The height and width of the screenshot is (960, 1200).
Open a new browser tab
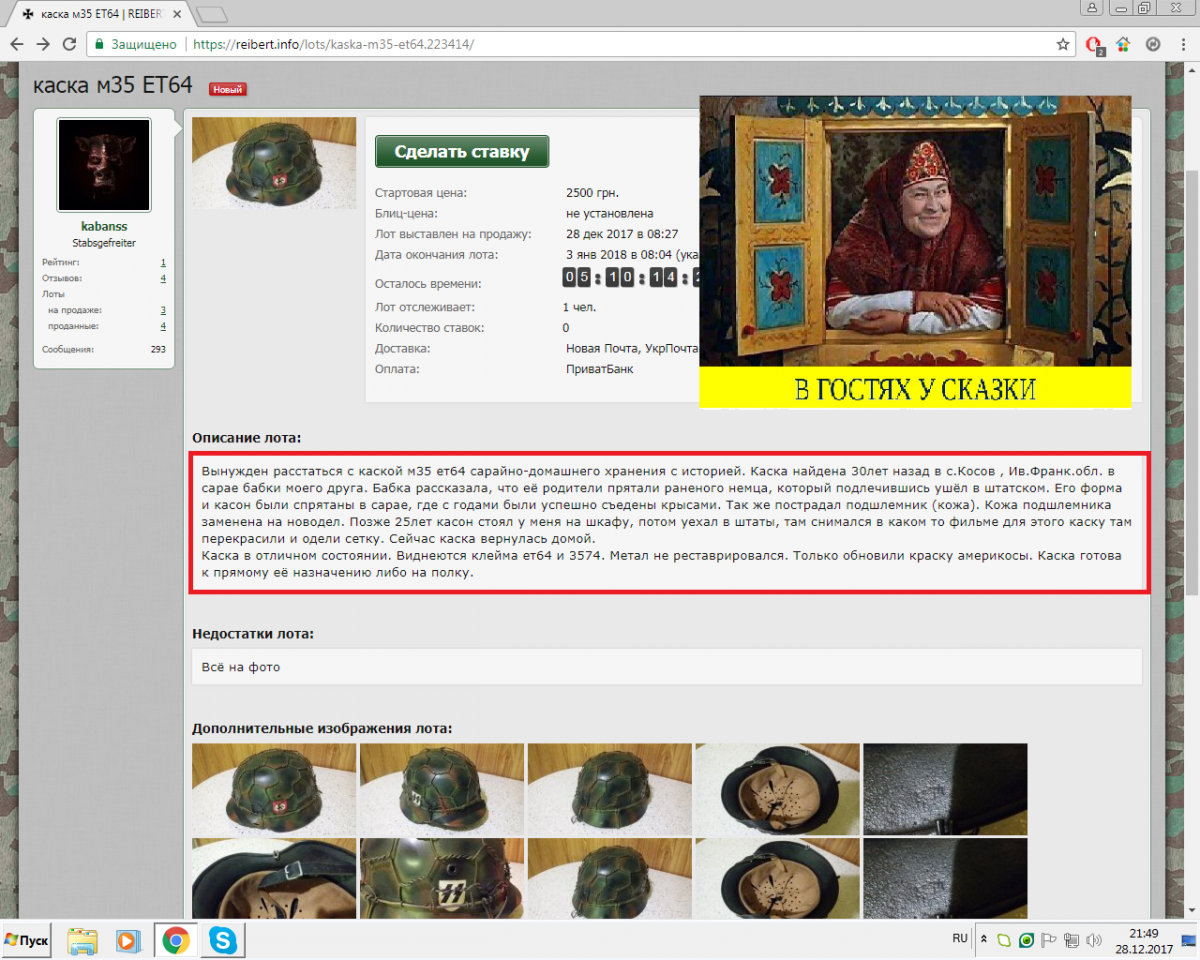tap(211, 15)
